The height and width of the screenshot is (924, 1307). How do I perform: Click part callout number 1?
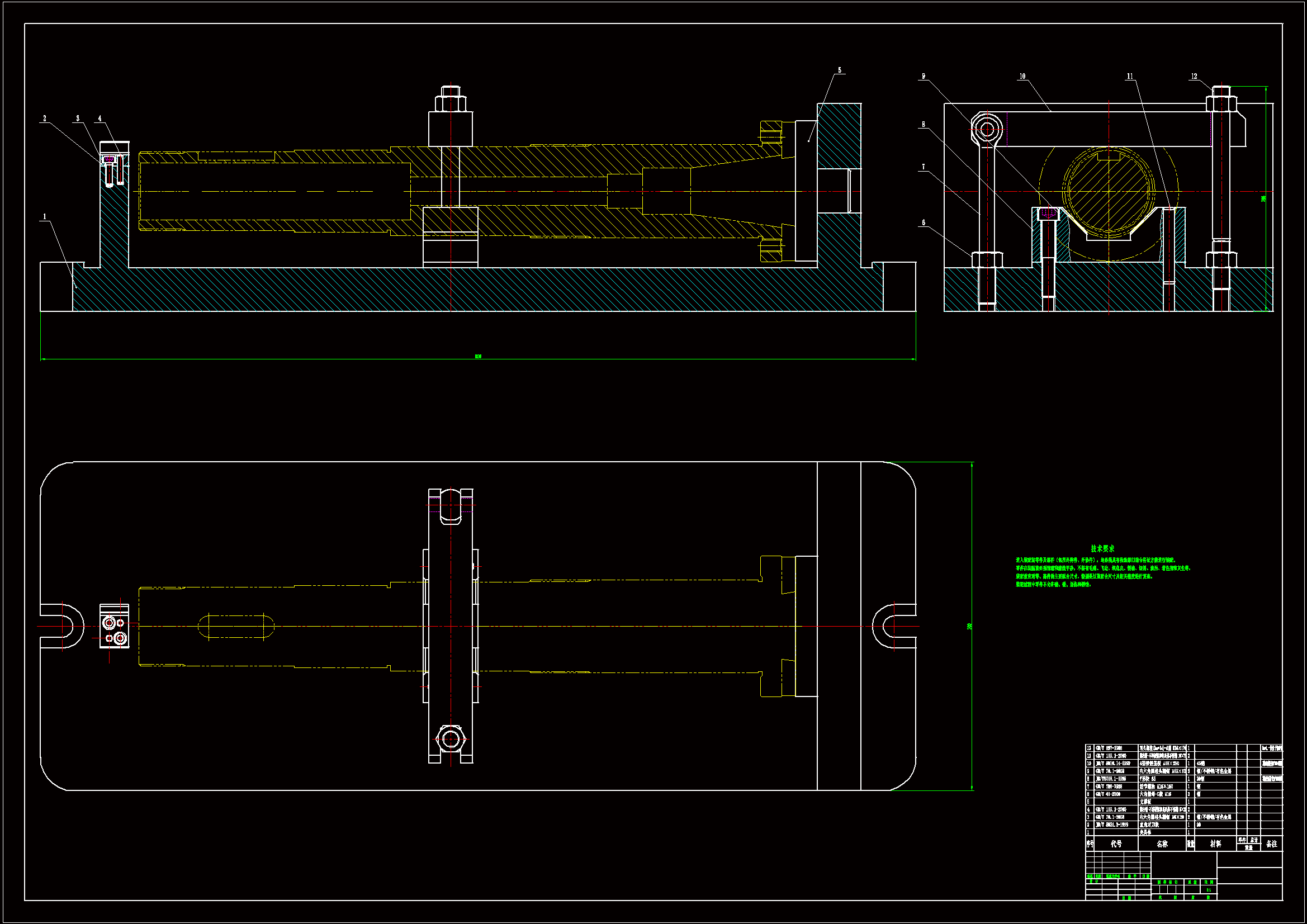click(x=45, y=217)
